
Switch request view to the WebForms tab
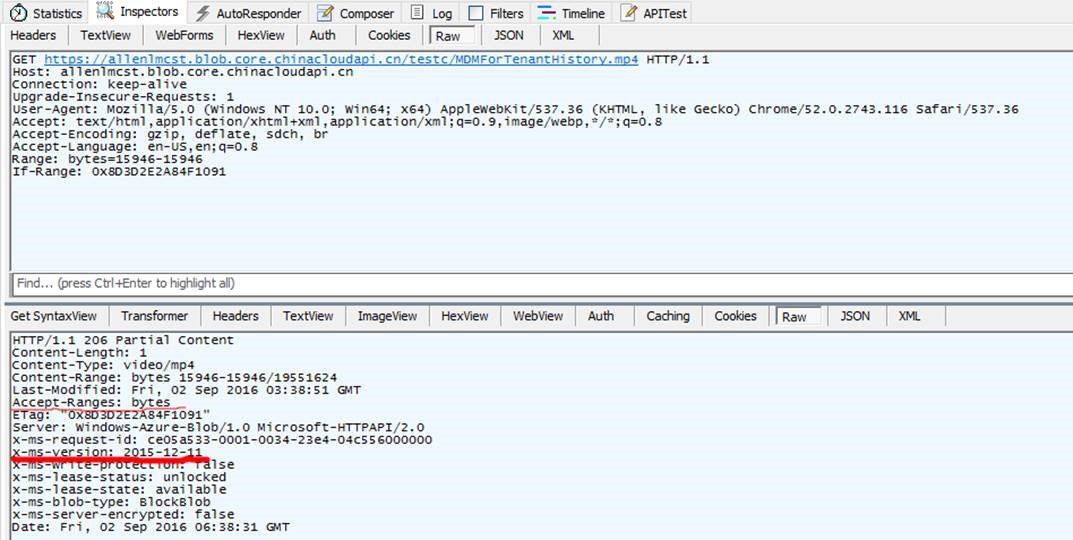(184, 36)
